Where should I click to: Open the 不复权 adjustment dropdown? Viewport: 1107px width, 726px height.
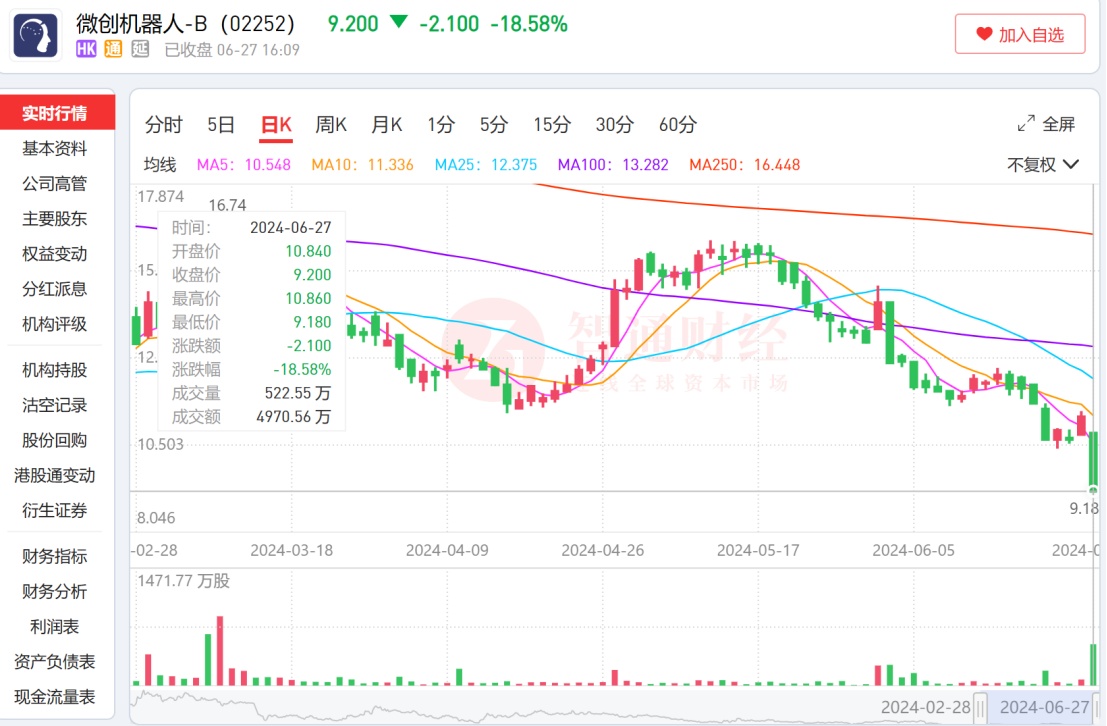(x=1043, y=164)
